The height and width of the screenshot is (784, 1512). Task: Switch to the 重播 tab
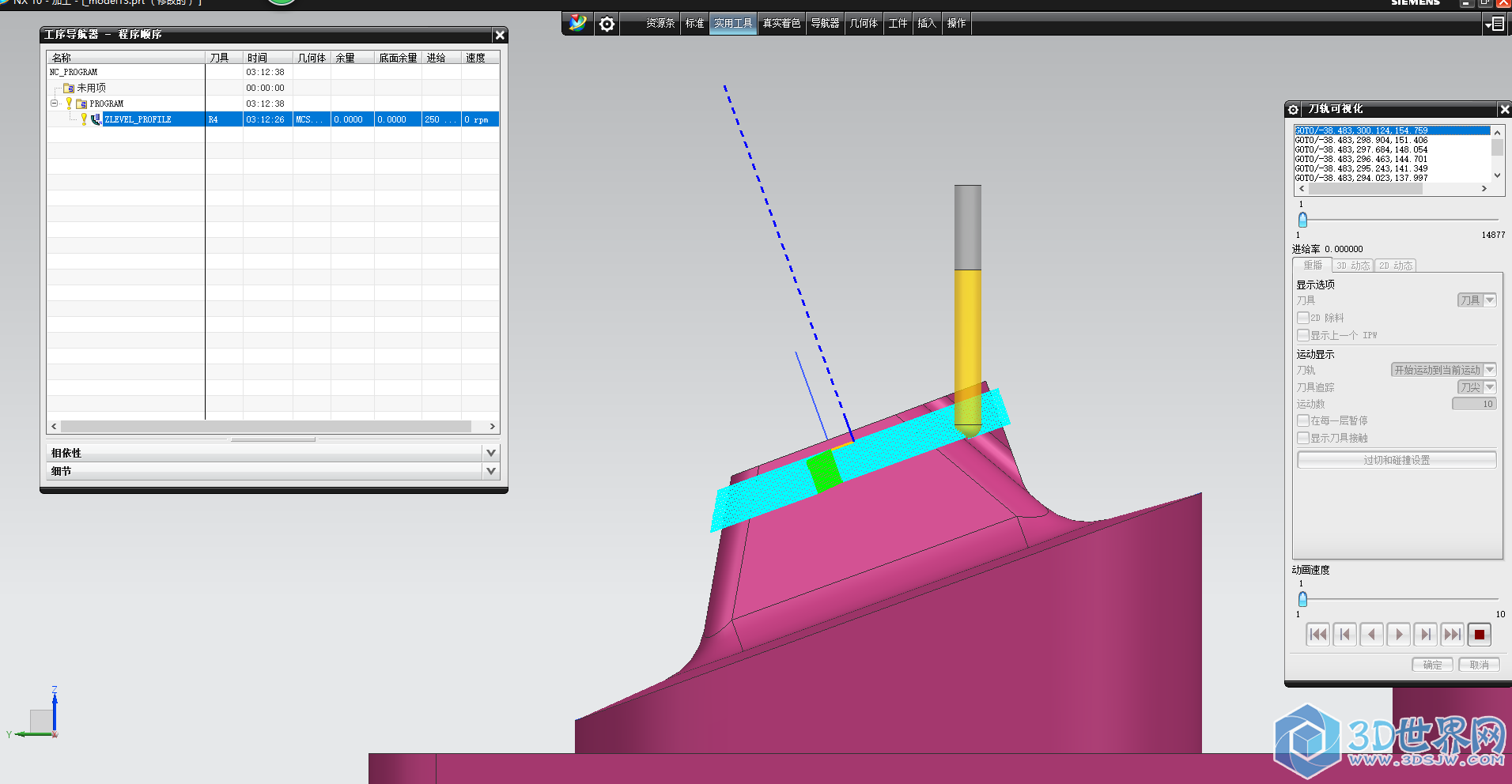(x=1313, y=266)
